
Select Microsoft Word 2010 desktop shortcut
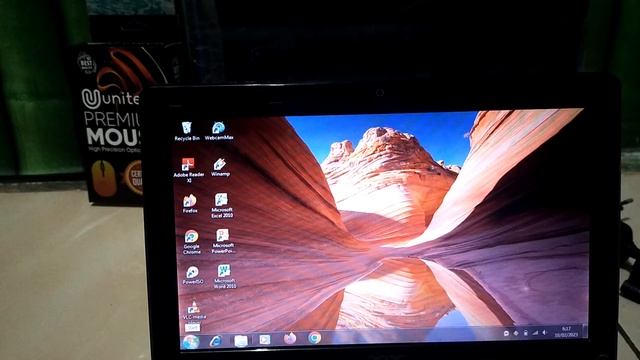pos(224,276)
